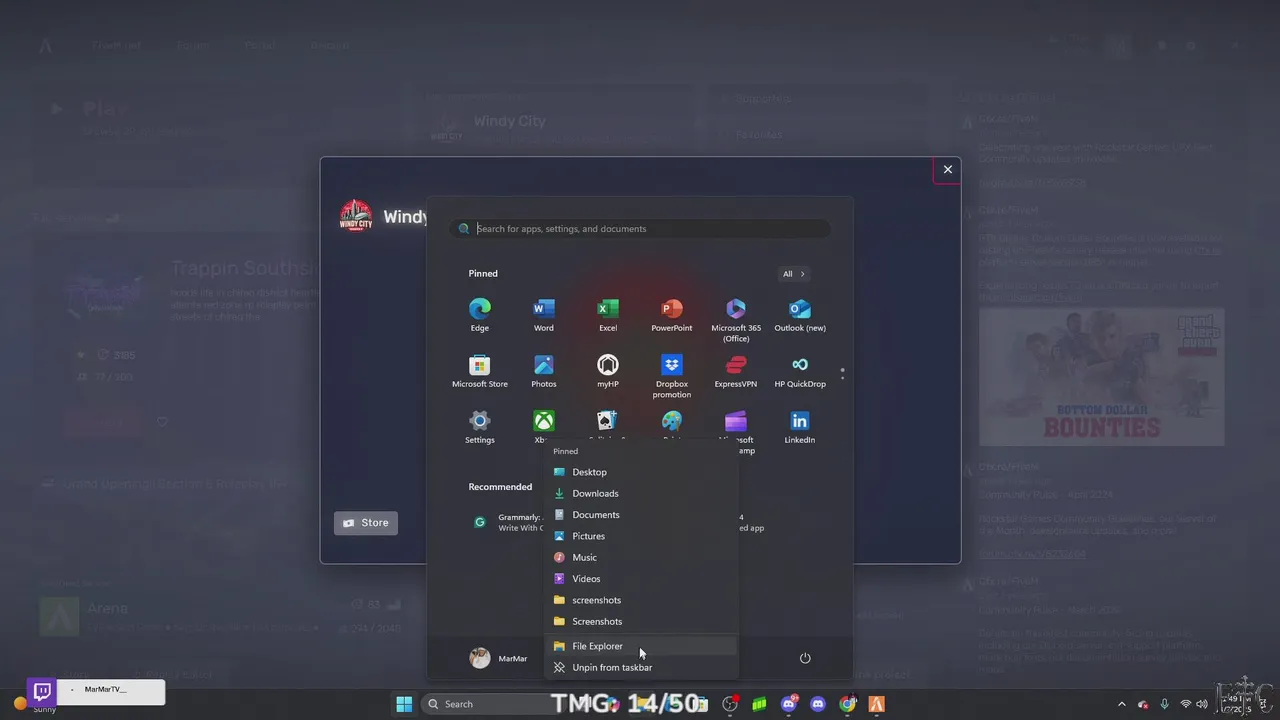The width and height of the screenshot is (1280, 720).
Task: Launch the Photos app
Action: [544, 371]
